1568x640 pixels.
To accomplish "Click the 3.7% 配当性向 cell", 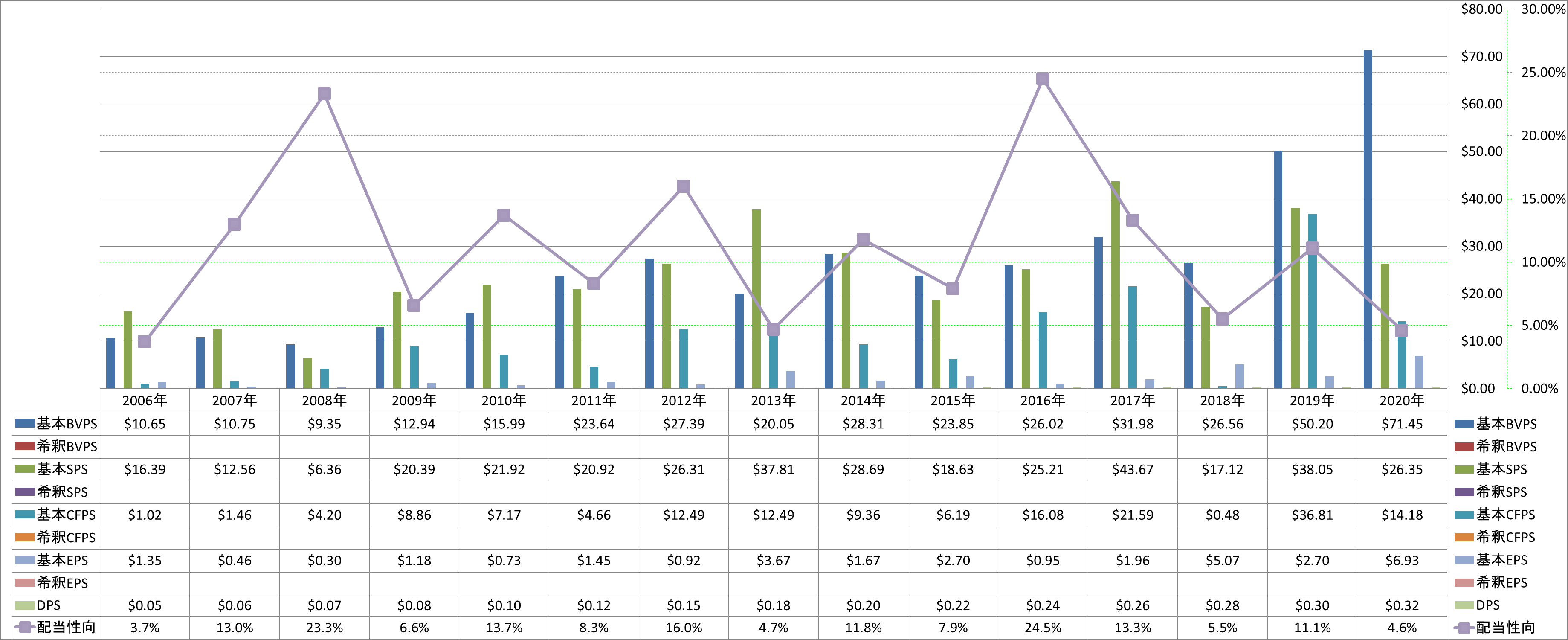I will (144, 628).
